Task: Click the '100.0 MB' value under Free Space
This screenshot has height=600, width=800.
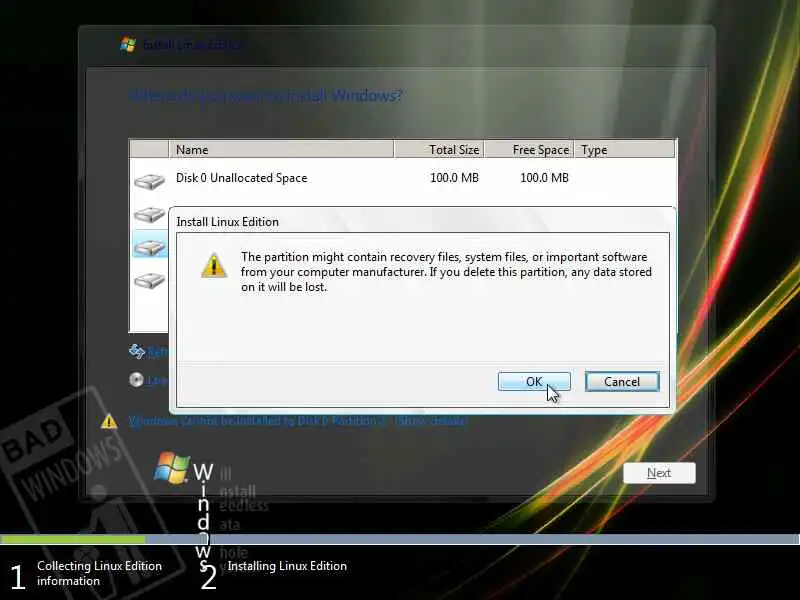Action: tap(544, 178)
